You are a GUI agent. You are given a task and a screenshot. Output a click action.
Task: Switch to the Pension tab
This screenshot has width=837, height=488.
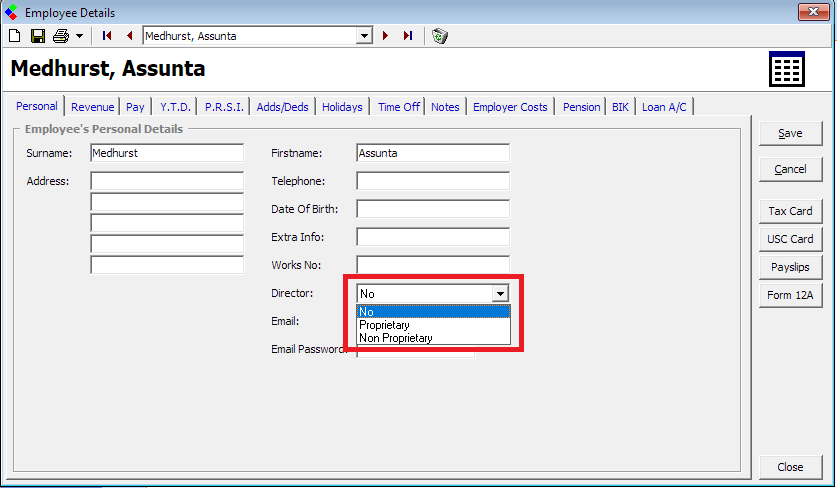(581, 107)
